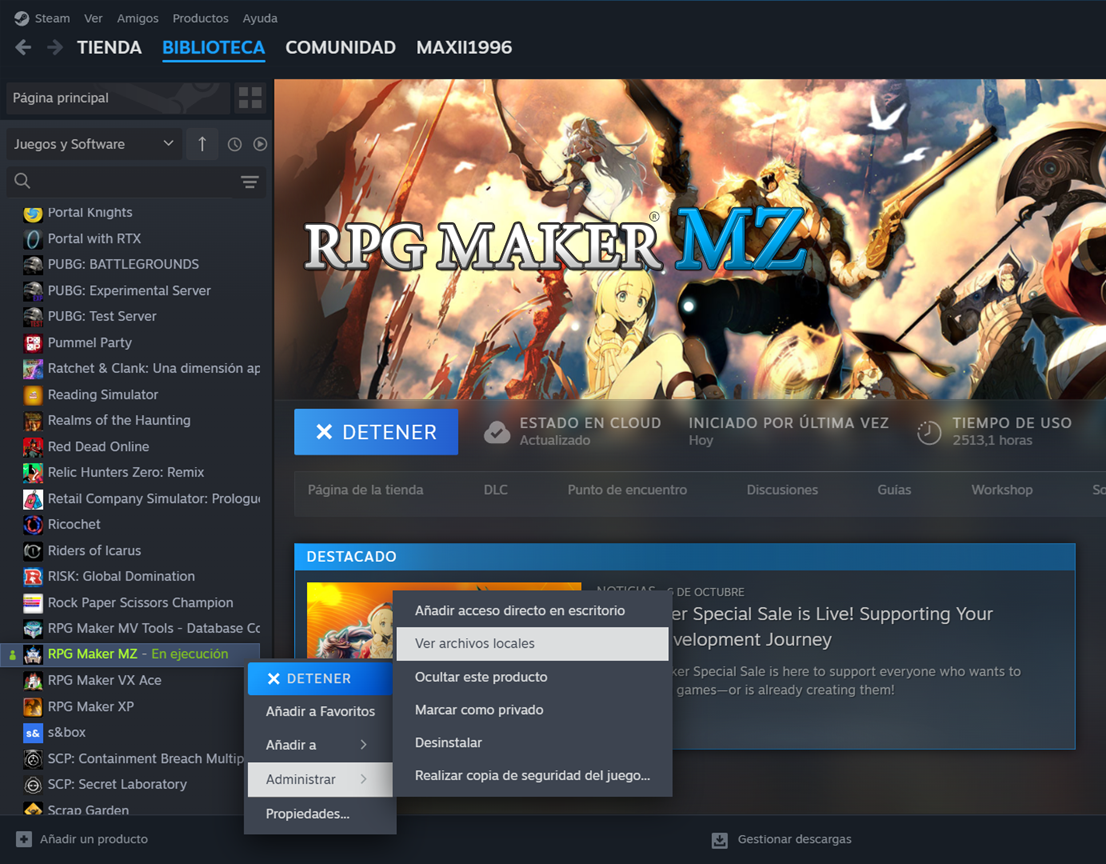The height and width of the screenshot is (864, 1106).
Task: Click the downloads tray icon
Action: (719, 840)
